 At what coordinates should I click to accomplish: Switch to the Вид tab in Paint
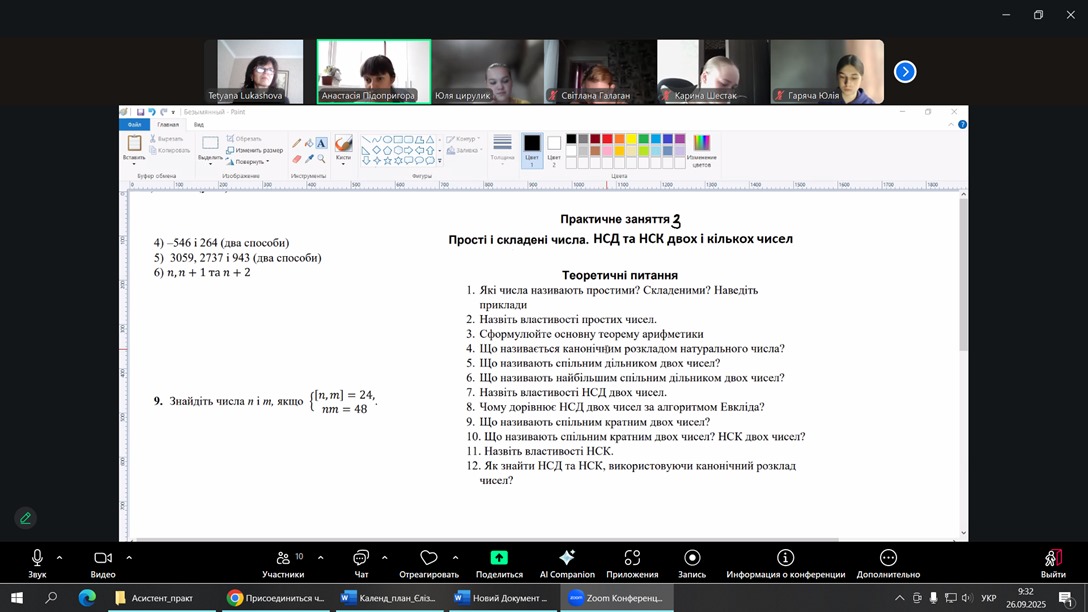[x=199, y=124]
